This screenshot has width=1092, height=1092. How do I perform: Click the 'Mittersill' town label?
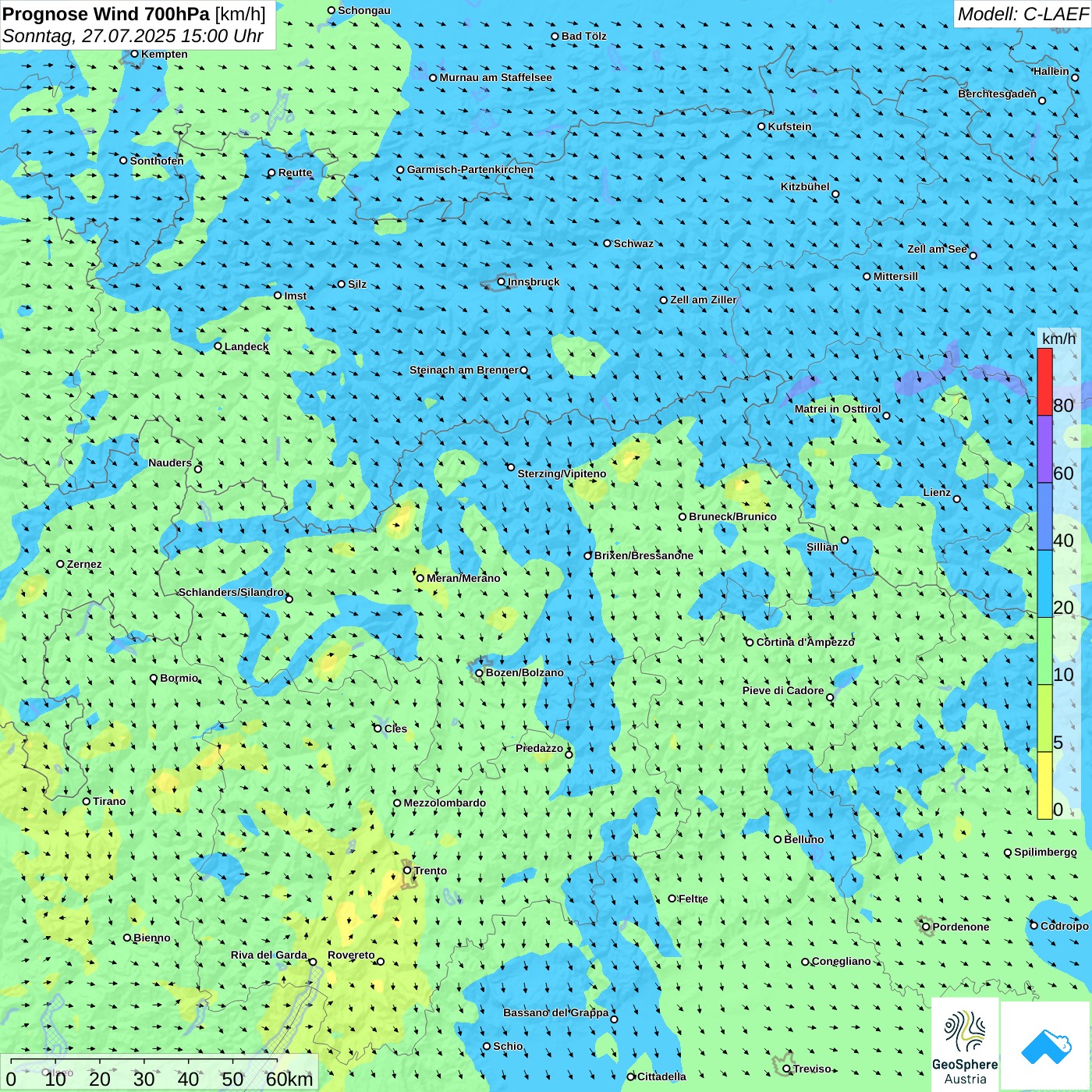coord(895,276)
